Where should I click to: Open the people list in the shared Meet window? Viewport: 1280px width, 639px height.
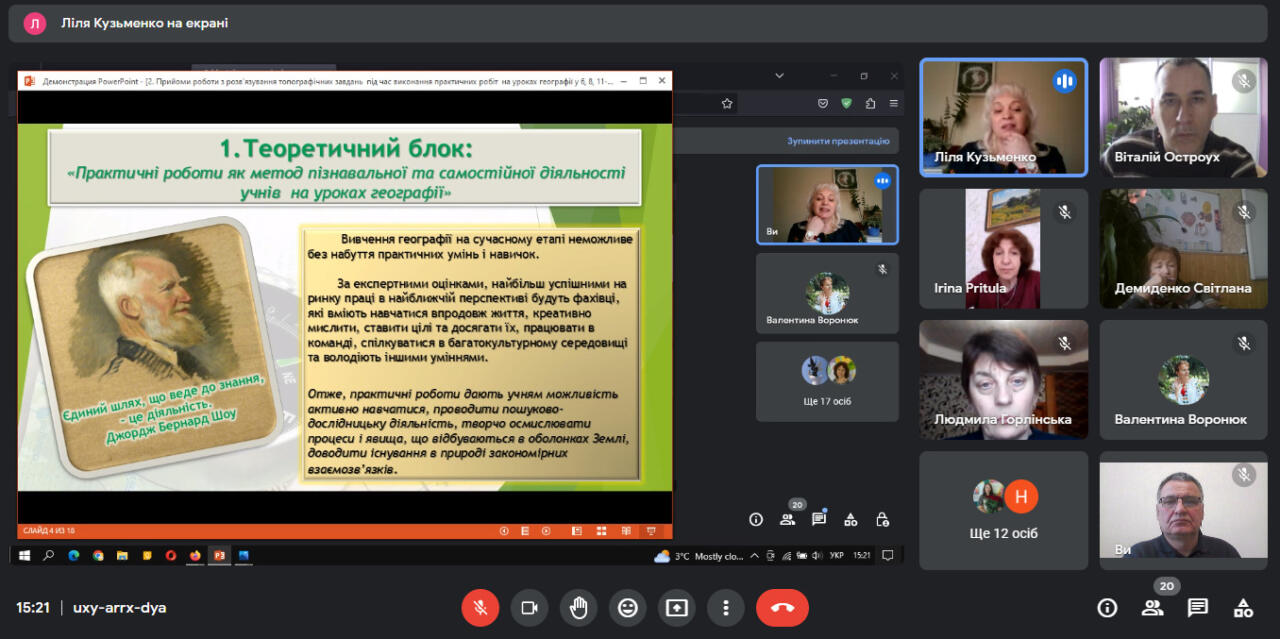(x=787, y=519)
